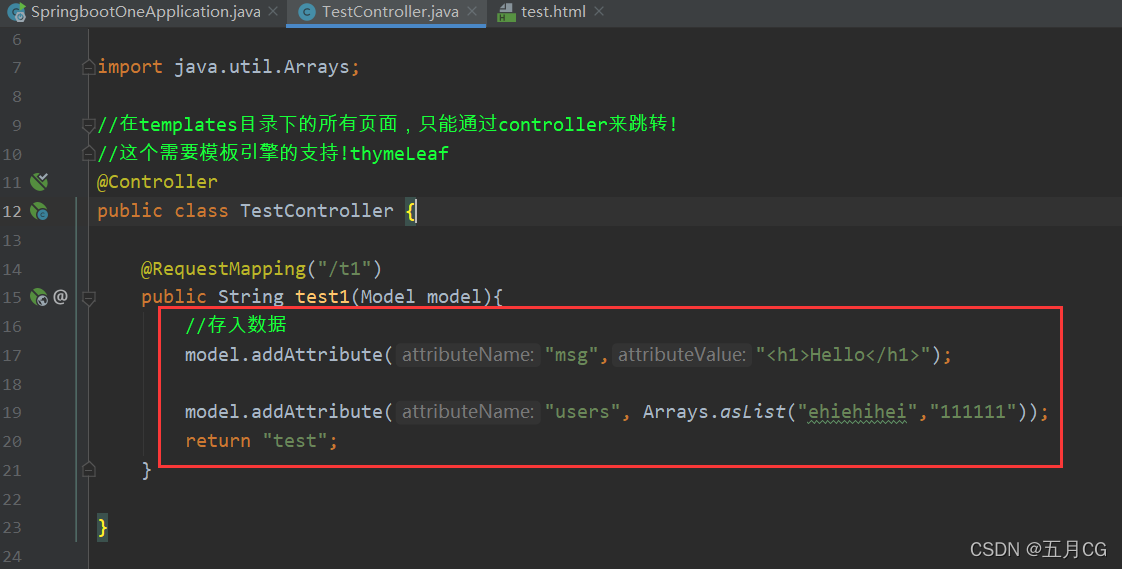The image size is (1122, 569).
Task: Click the Spring bean gutter icon on line 11
Action: 39,182
